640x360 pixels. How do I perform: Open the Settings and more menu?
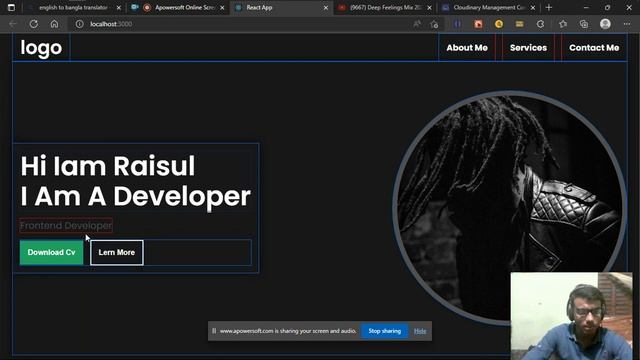627,24
